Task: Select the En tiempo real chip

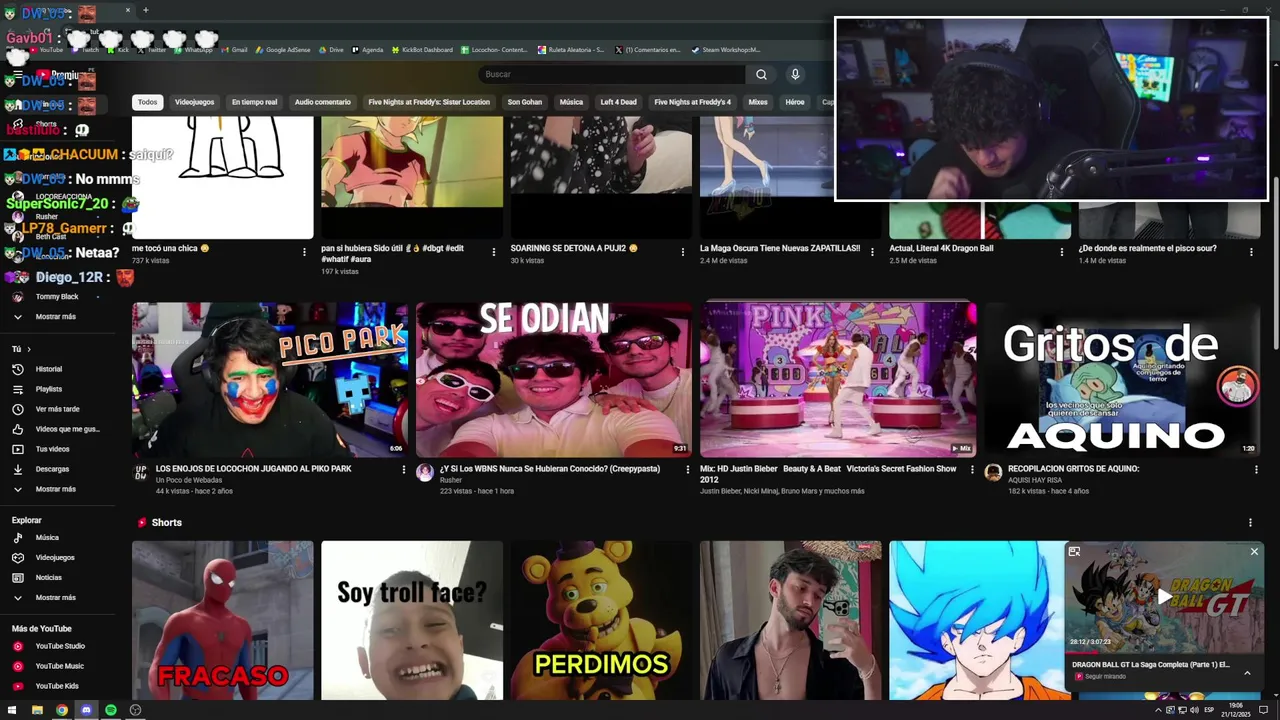Action: click(x=254, y=102)
